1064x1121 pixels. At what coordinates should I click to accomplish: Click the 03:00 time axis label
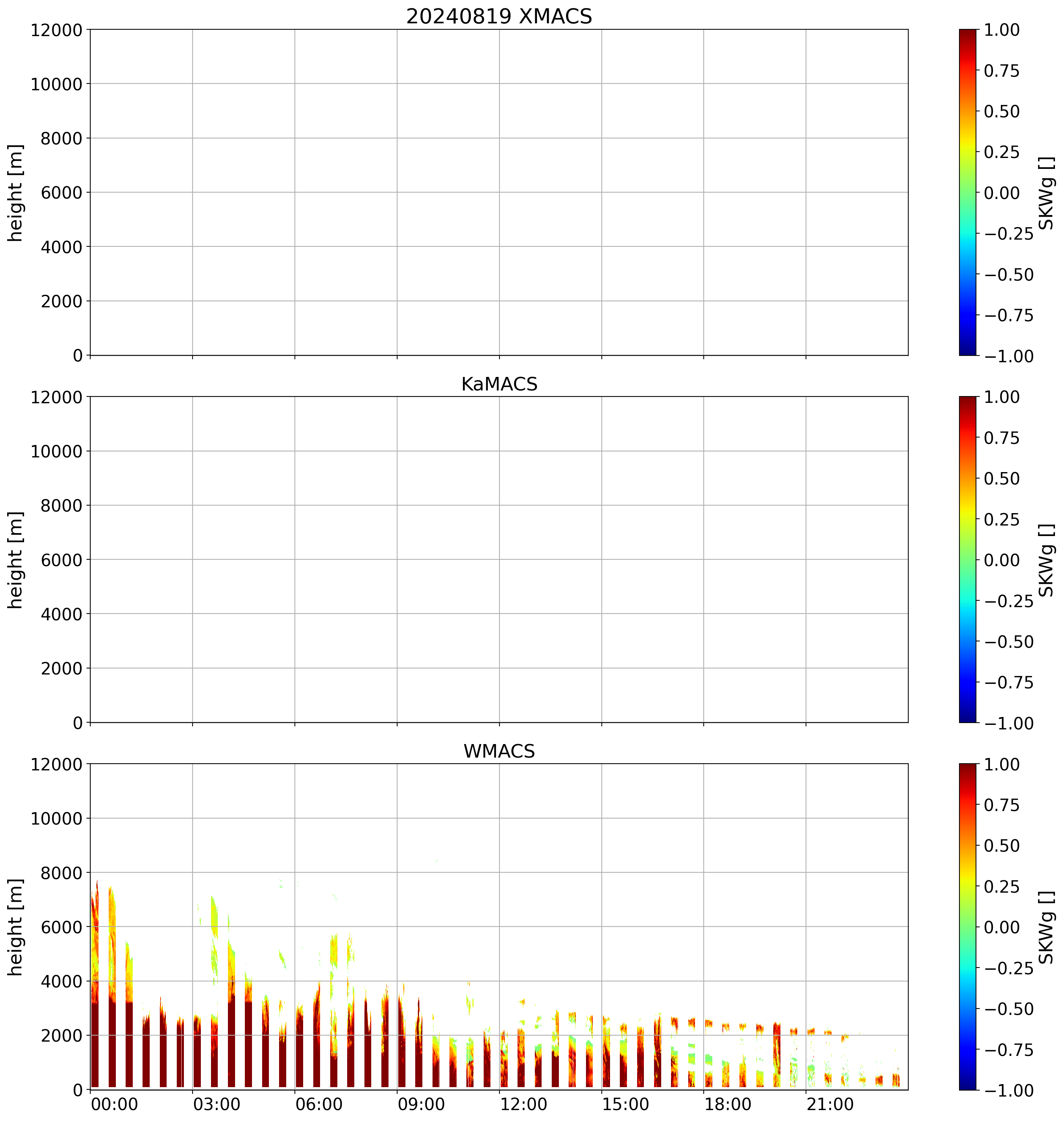point(216,1104)
